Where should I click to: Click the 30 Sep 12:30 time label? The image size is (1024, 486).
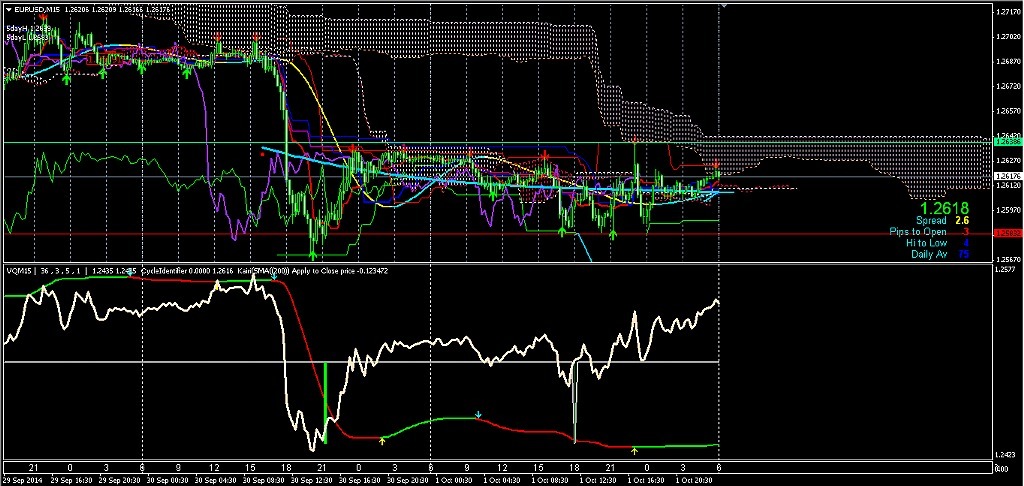click(x=310, y=479)
